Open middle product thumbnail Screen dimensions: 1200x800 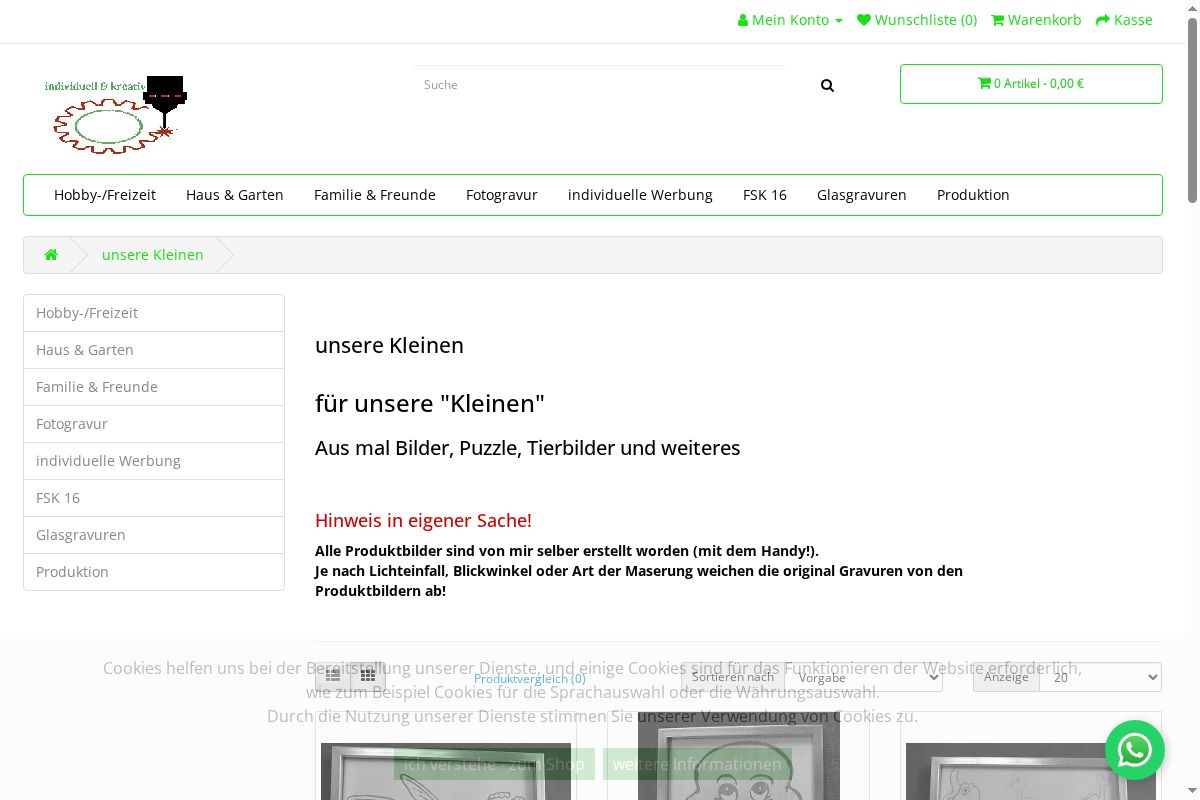(x=739, y=756)
